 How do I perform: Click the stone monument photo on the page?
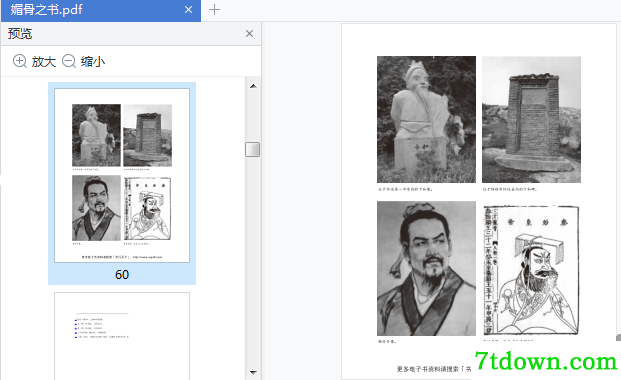click(x=531, y=119)
